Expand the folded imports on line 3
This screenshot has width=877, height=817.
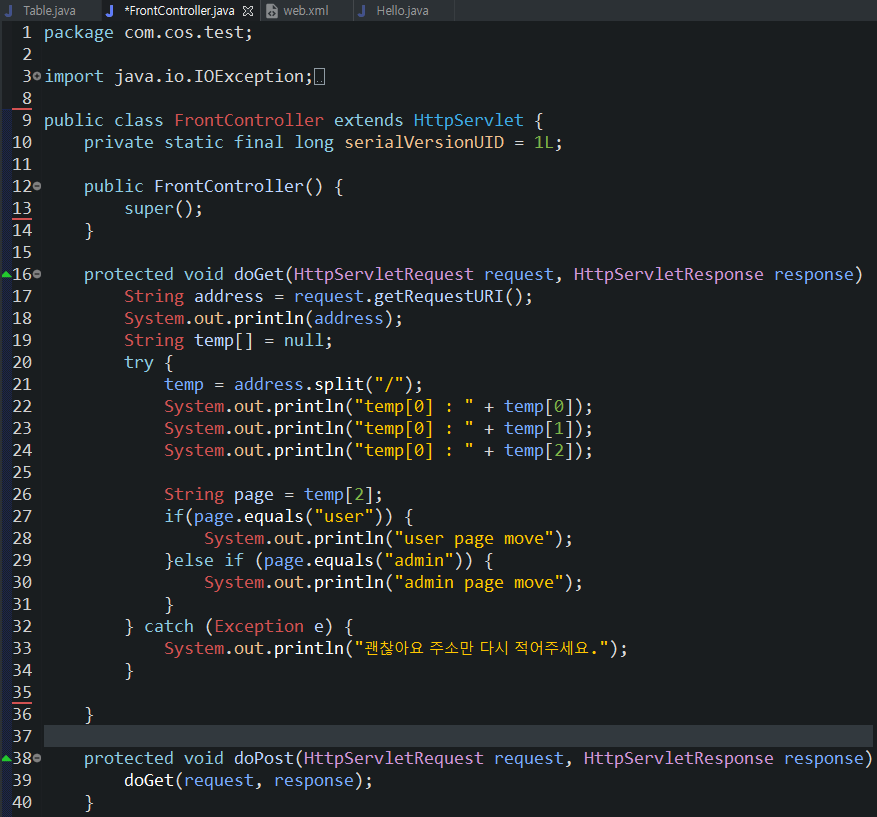coord(37,76)
